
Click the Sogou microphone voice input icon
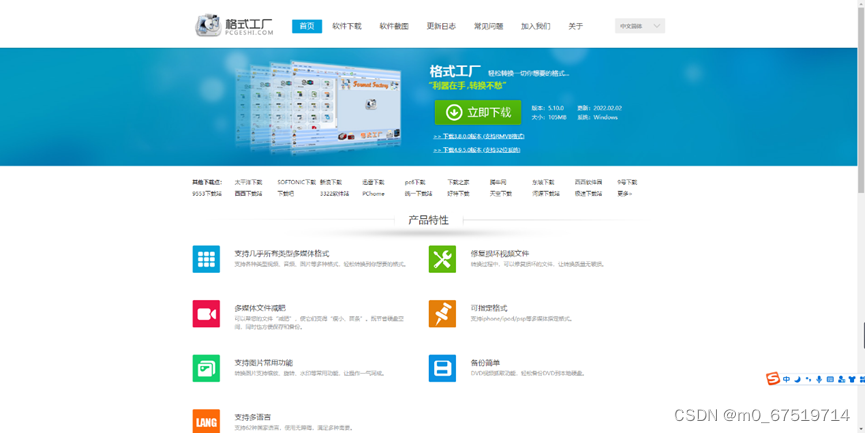[x=819, y=379]
